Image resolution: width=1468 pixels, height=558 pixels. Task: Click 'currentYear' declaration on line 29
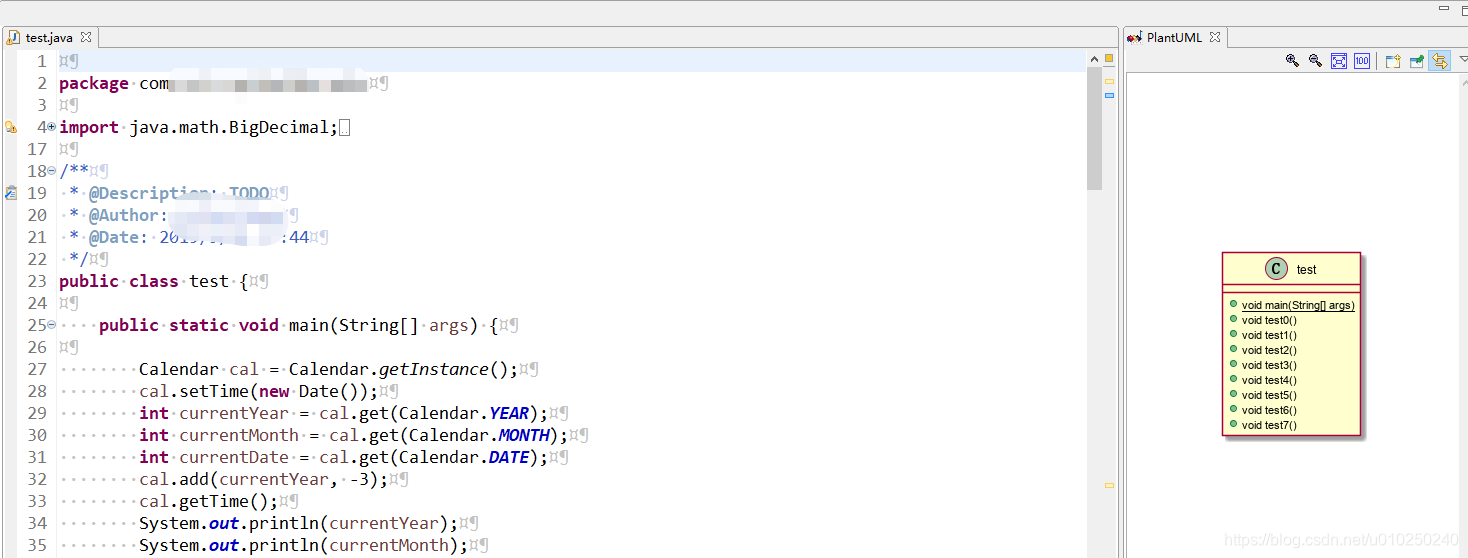coord(234,413)
